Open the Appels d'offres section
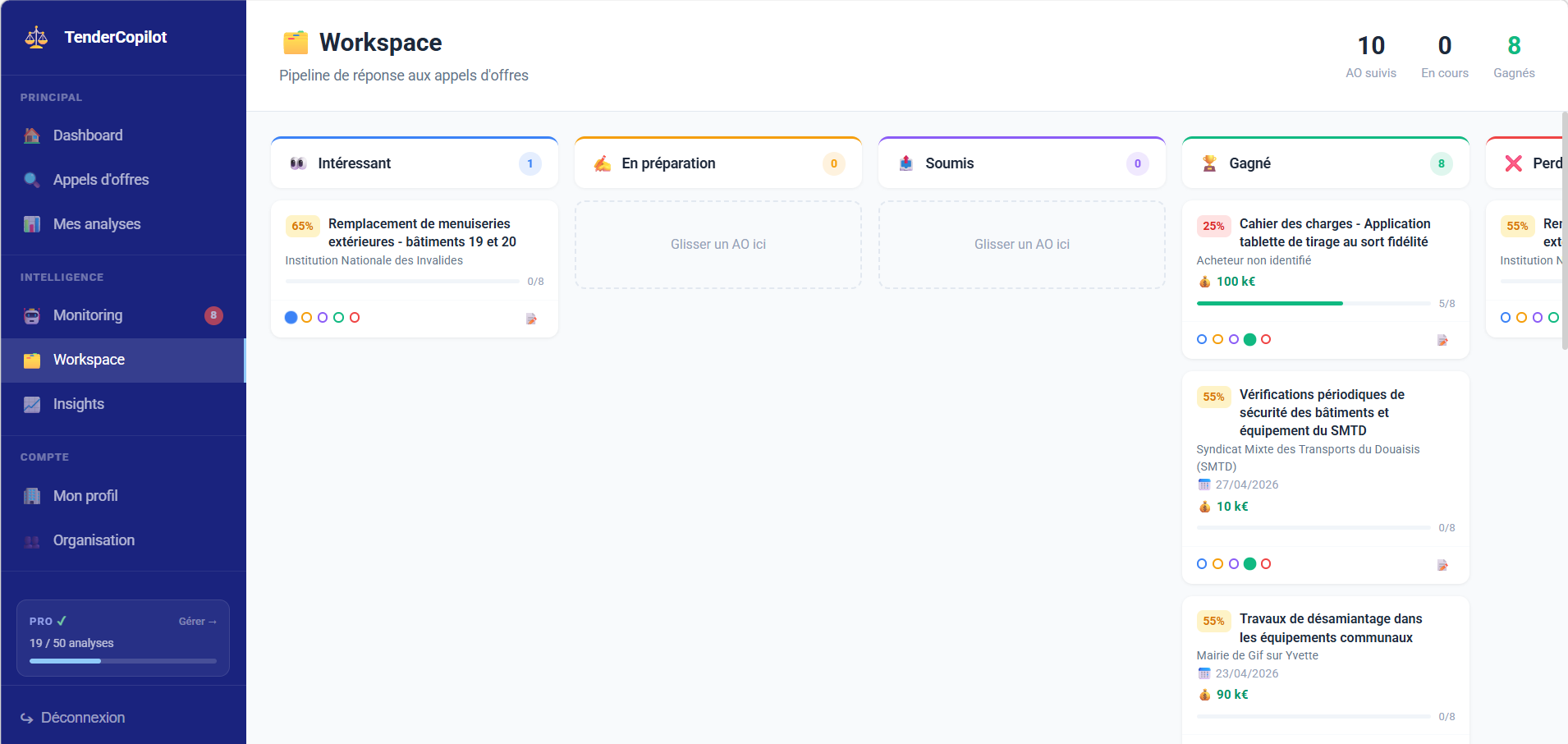This screenshot has width=1568, height=744. [100, 179]
